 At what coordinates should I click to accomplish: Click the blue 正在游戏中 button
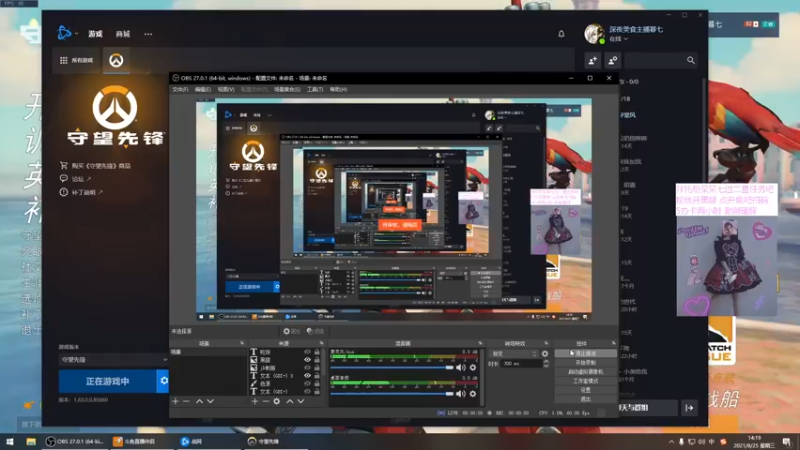tap(107, 381)
